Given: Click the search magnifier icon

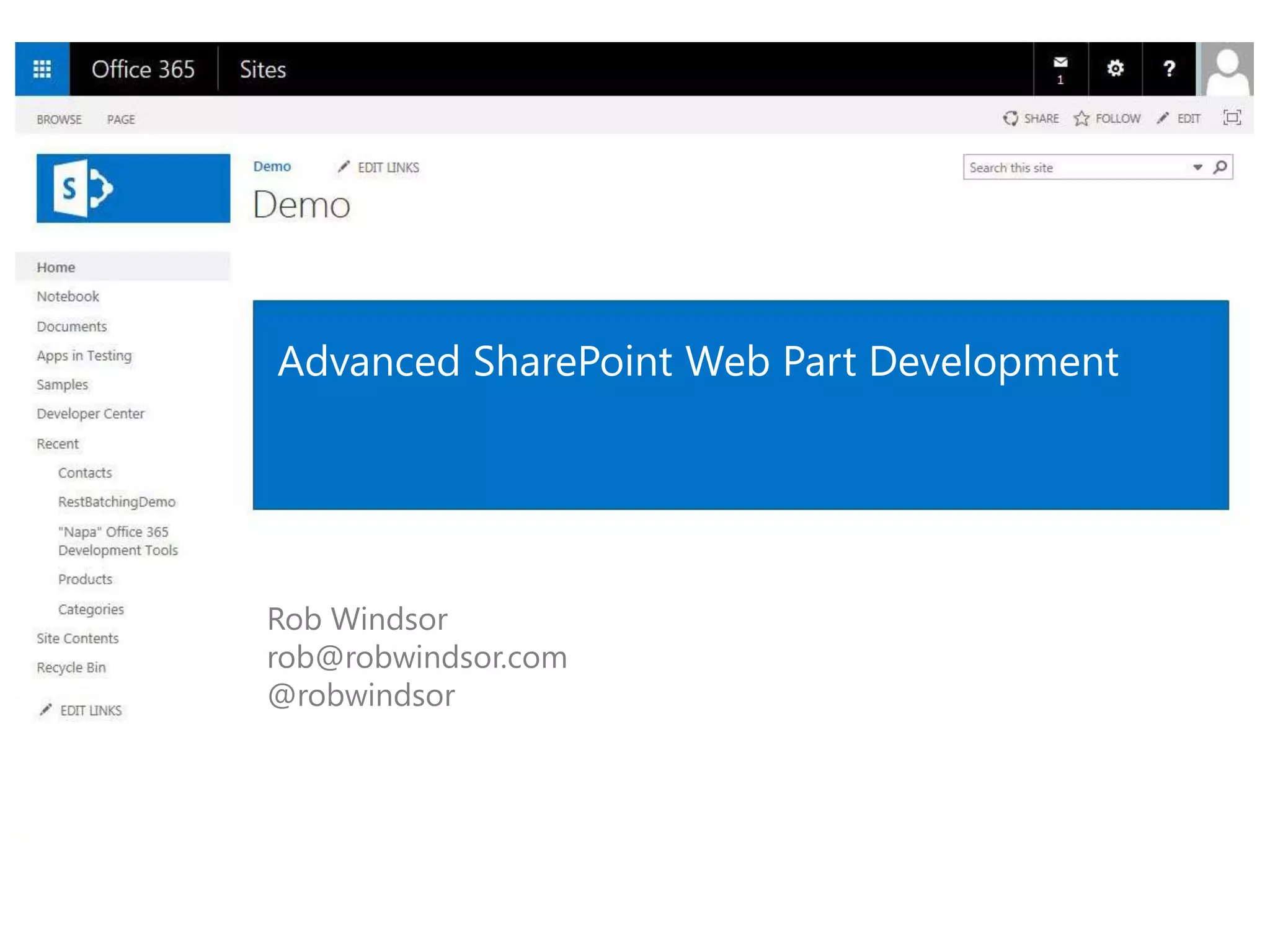Looking at the screenshot, I should (1220, 167).
